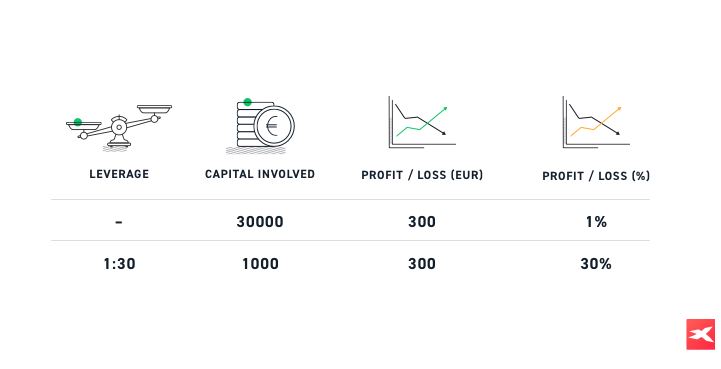Viewport: 721px width, 369px height.
Task: Click the orange-line profit/loss chart icon
Action: coord(596,122)
